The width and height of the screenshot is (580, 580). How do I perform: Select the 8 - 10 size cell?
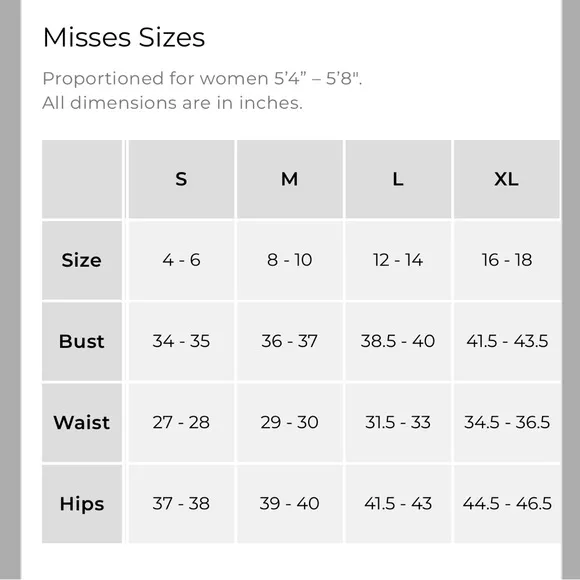pyautogui.click(x=290, y=260)
